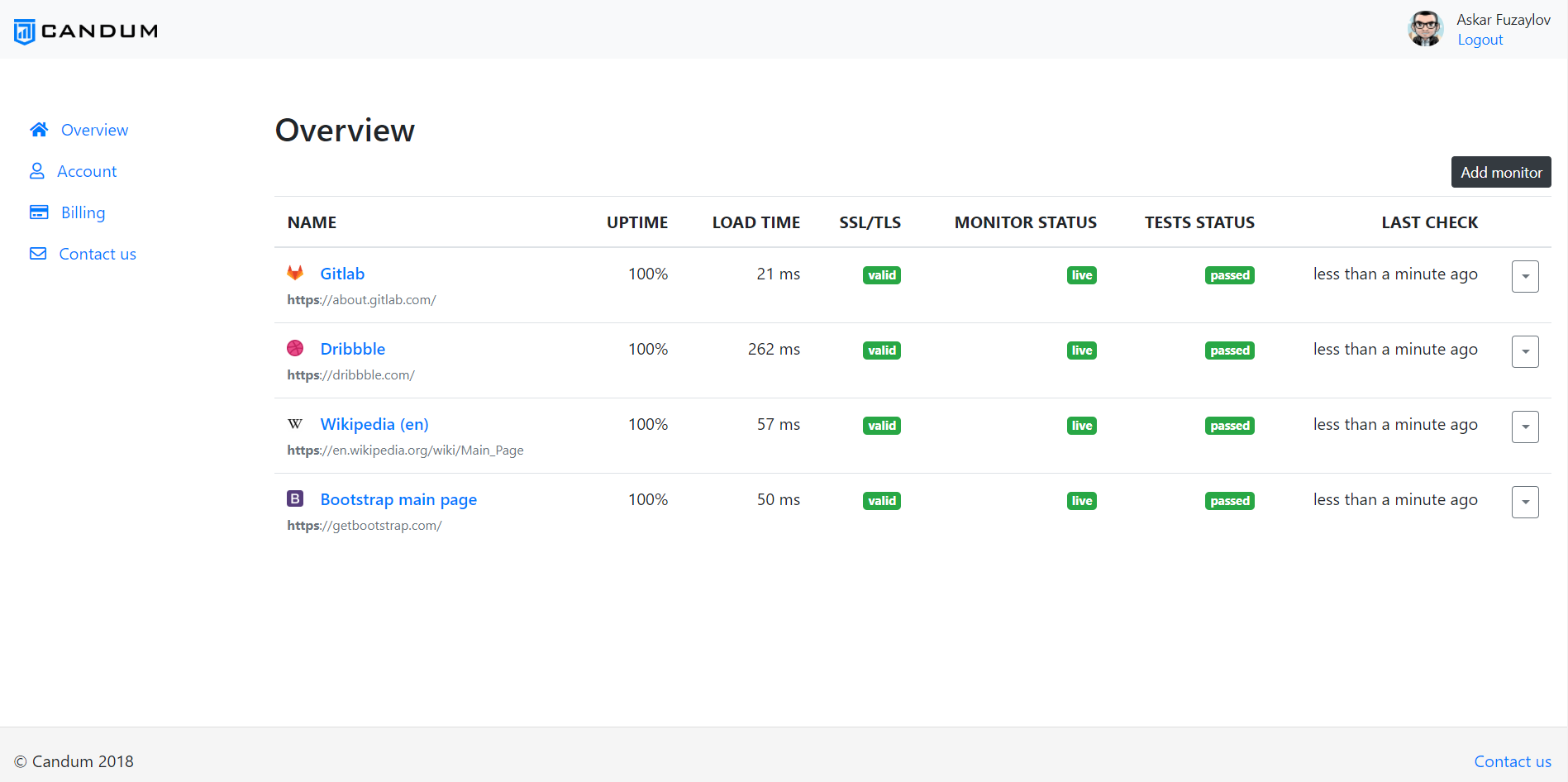Expand the Bootstrap main page row dropdown
Screen dimensions: 1568x782
(1525, 502)
